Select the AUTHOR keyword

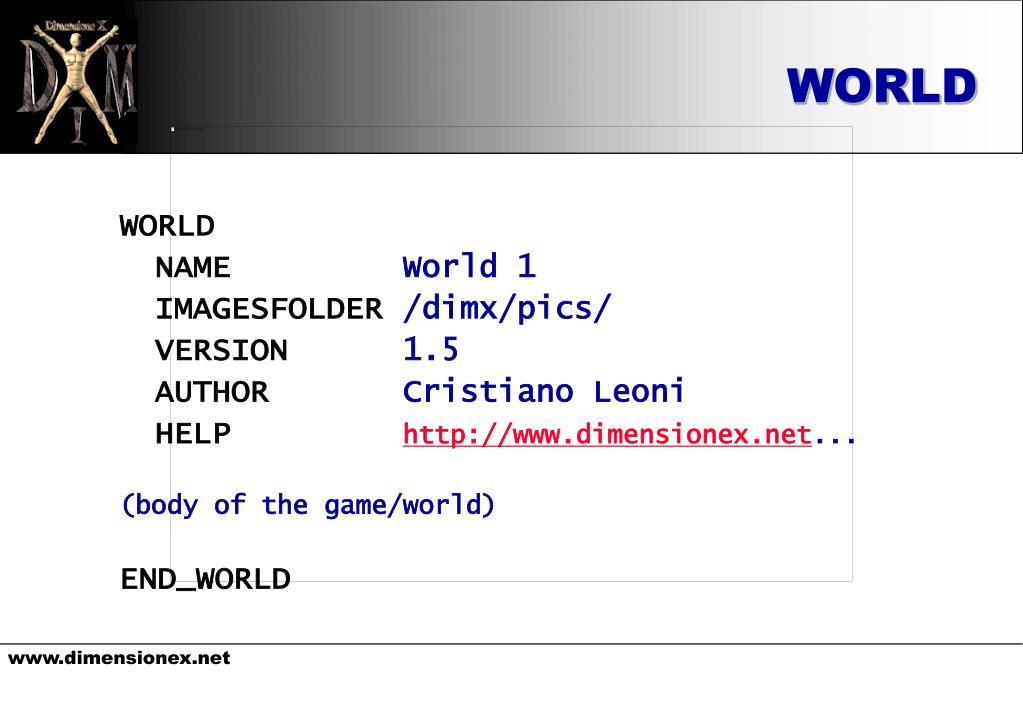(x=211, y=392)
